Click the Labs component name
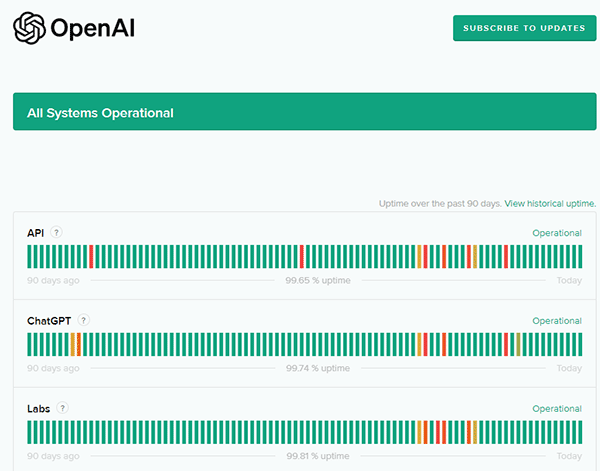 pyautogui.click(x=38, y=409)
